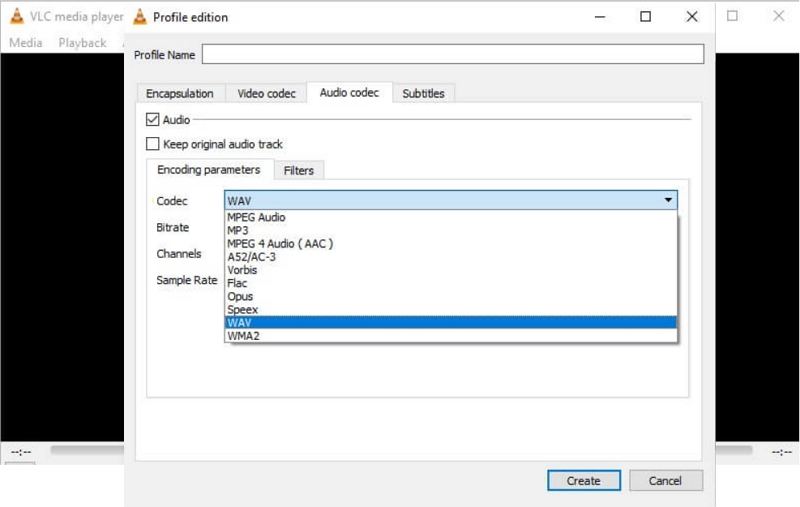Maximize the Profile edition dialog
The width and height of the screenshot is (800, 507).
click(645, 17)
